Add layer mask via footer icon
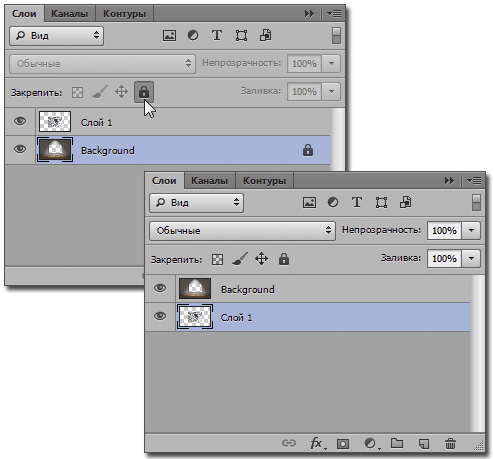This screenshot has width=494, height=459. (x=343, y=444)
